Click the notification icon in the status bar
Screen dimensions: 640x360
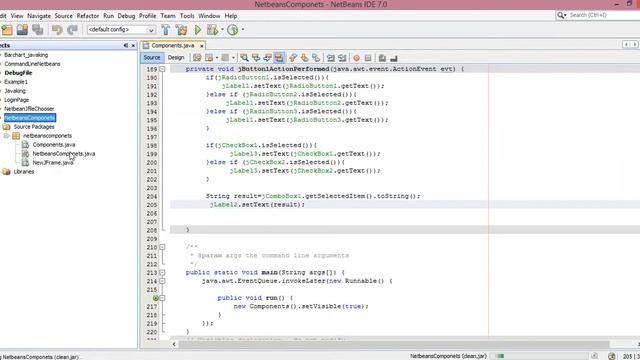click(x=611, y=356)
